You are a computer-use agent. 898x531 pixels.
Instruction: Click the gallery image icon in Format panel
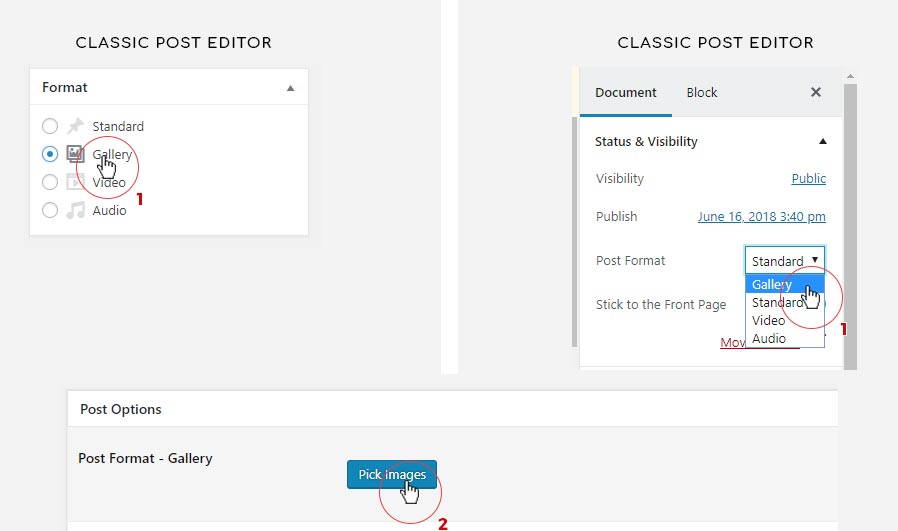point(75,154)
